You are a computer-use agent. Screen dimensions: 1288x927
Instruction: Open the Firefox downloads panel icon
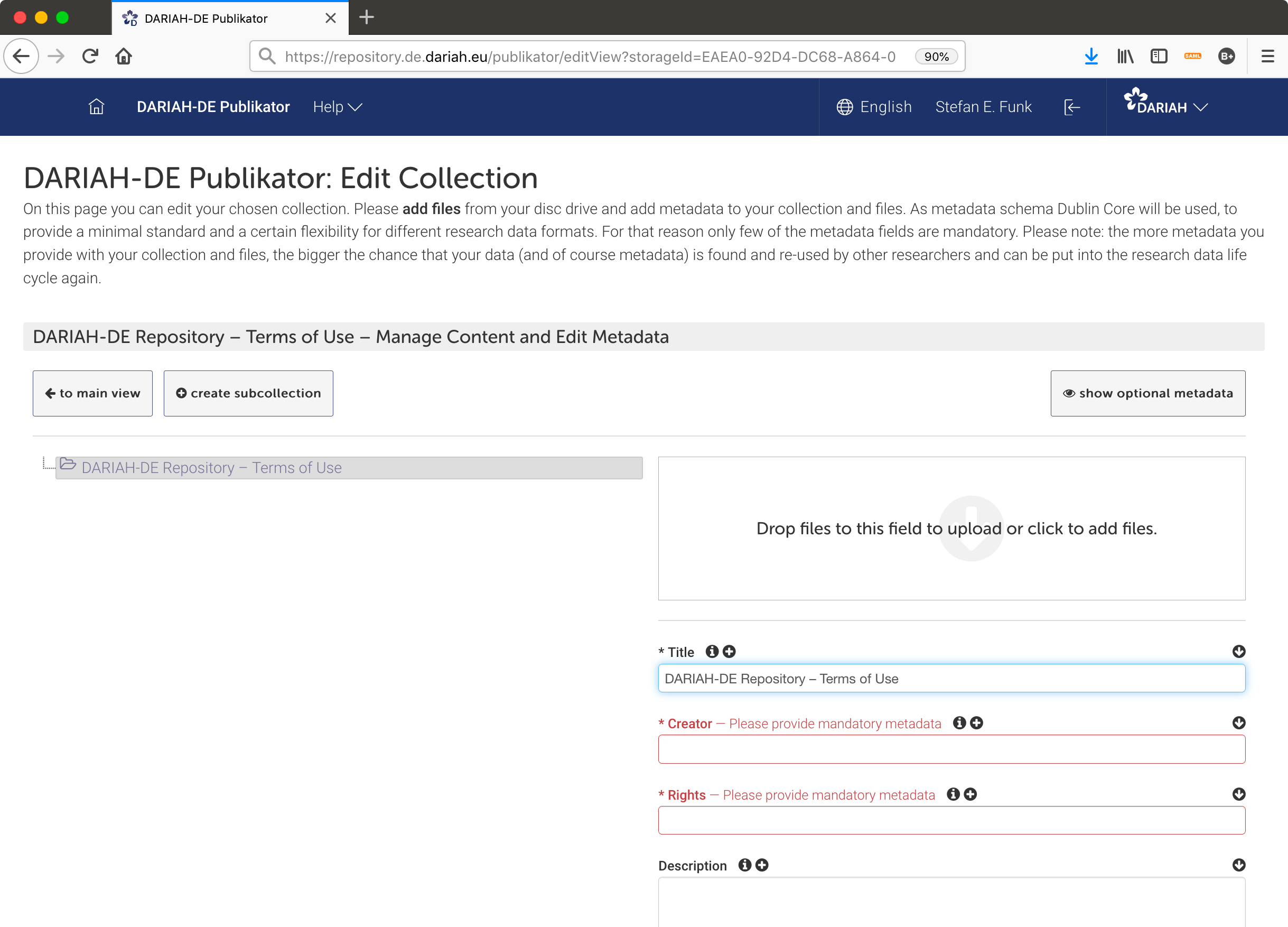pos(1091,55)
